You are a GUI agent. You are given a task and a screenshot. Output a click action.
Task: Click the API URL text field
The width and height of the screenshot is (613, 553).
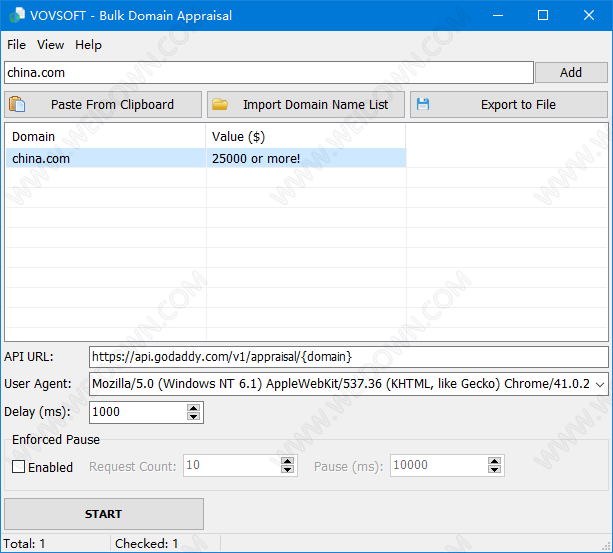[347, 356]
